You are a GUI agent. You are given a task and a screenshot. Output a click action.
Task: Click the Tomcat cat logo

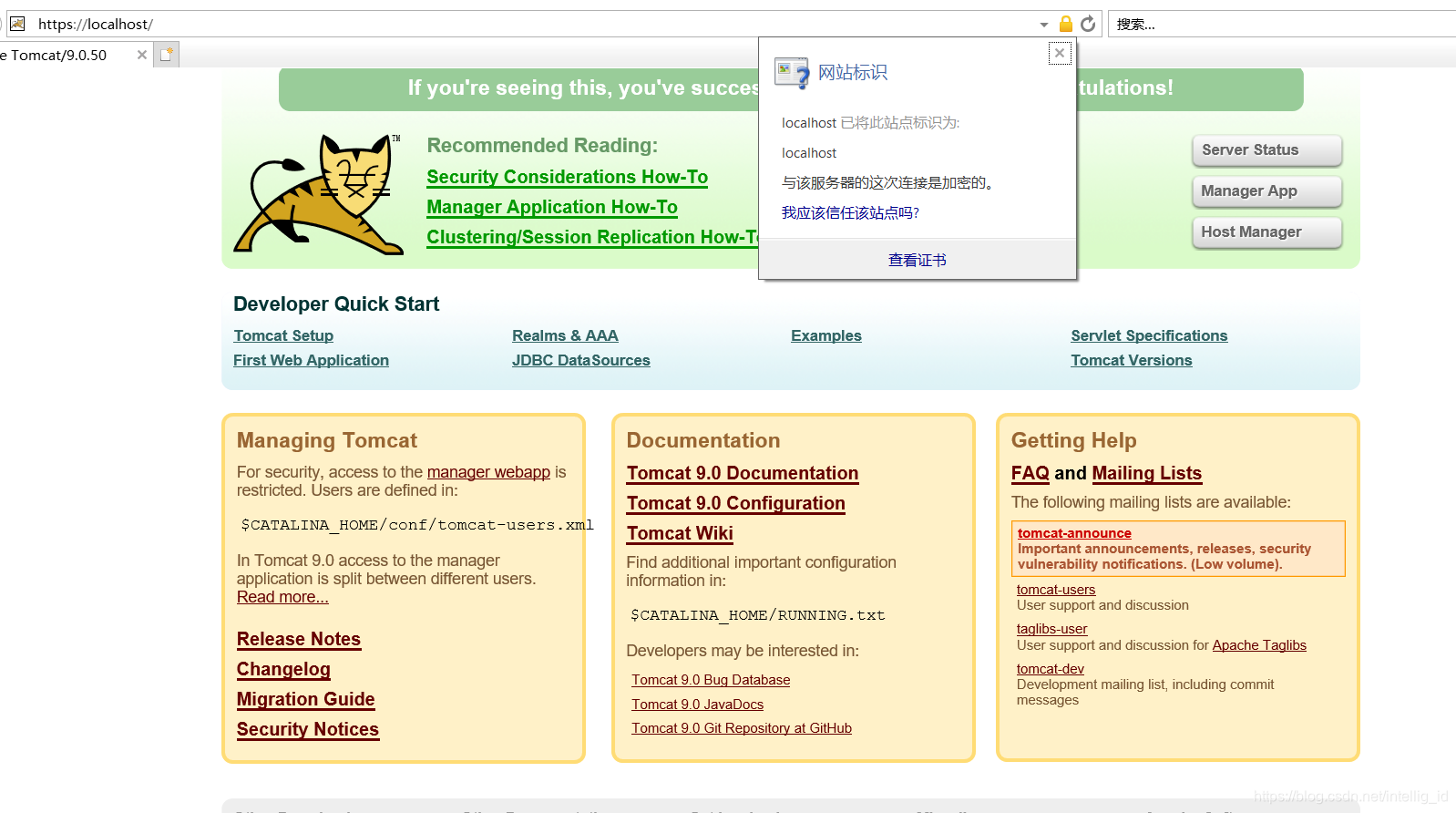click(x=318, y=194)
